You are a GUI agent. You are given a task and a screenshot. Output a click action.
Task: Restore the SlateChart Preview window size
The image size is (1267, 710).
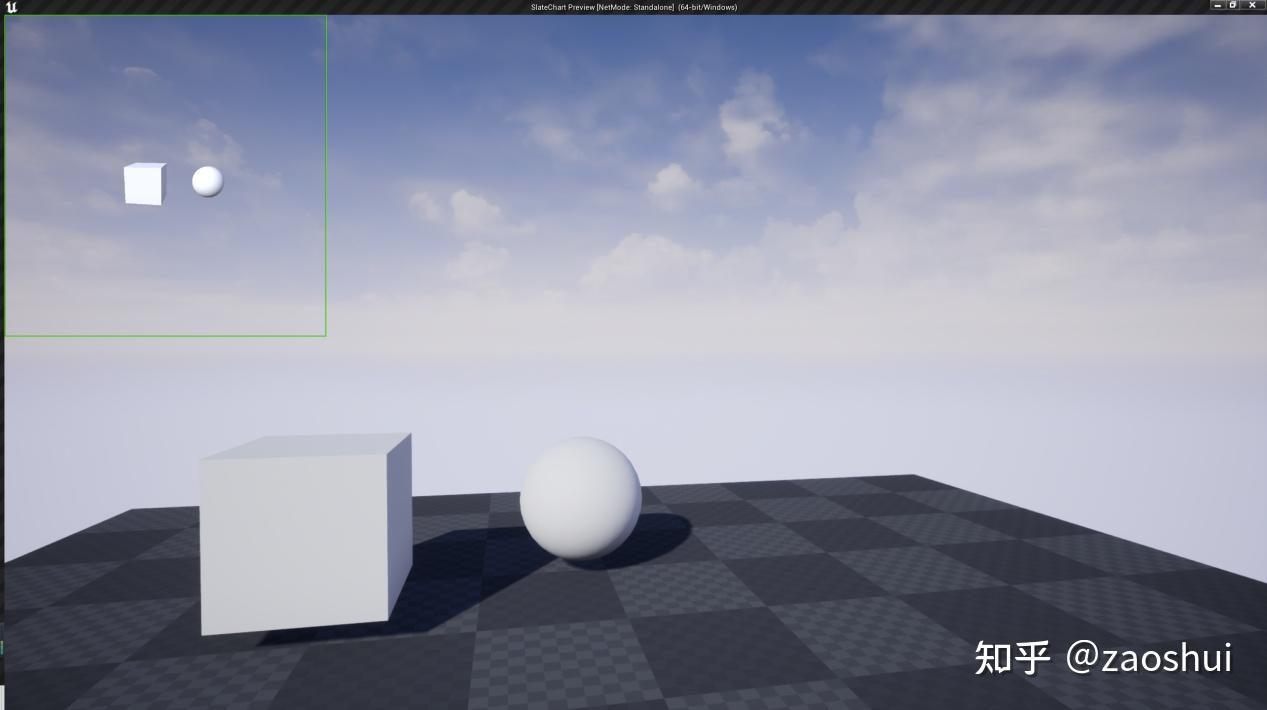tap(1233, 6)
